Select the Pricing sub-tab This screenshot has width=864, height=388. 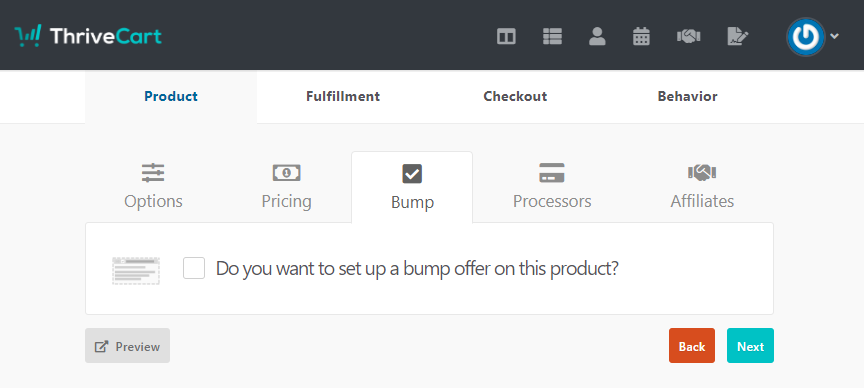click(x=287, y=187)
